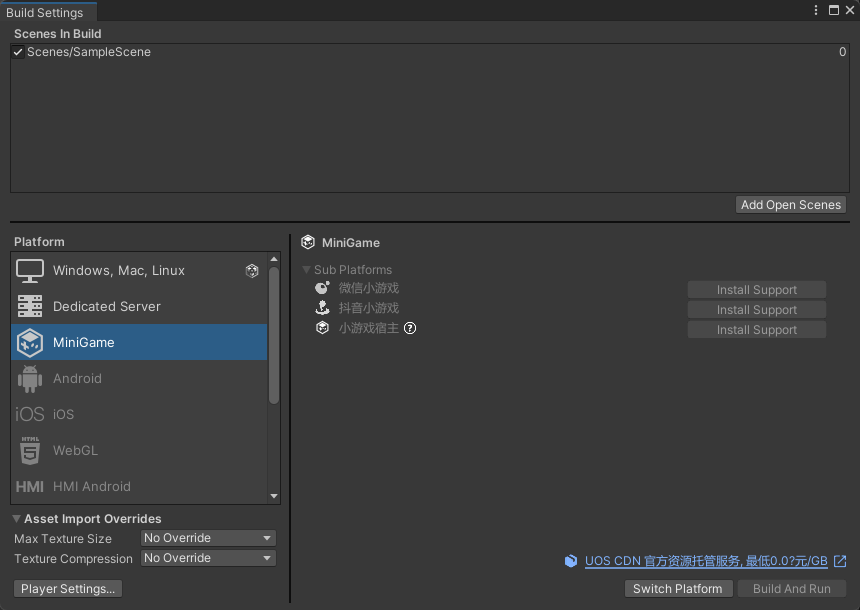Select the MiniGame platform icon
This screenshot has height=610, width=860.
[x=30, y=343]
